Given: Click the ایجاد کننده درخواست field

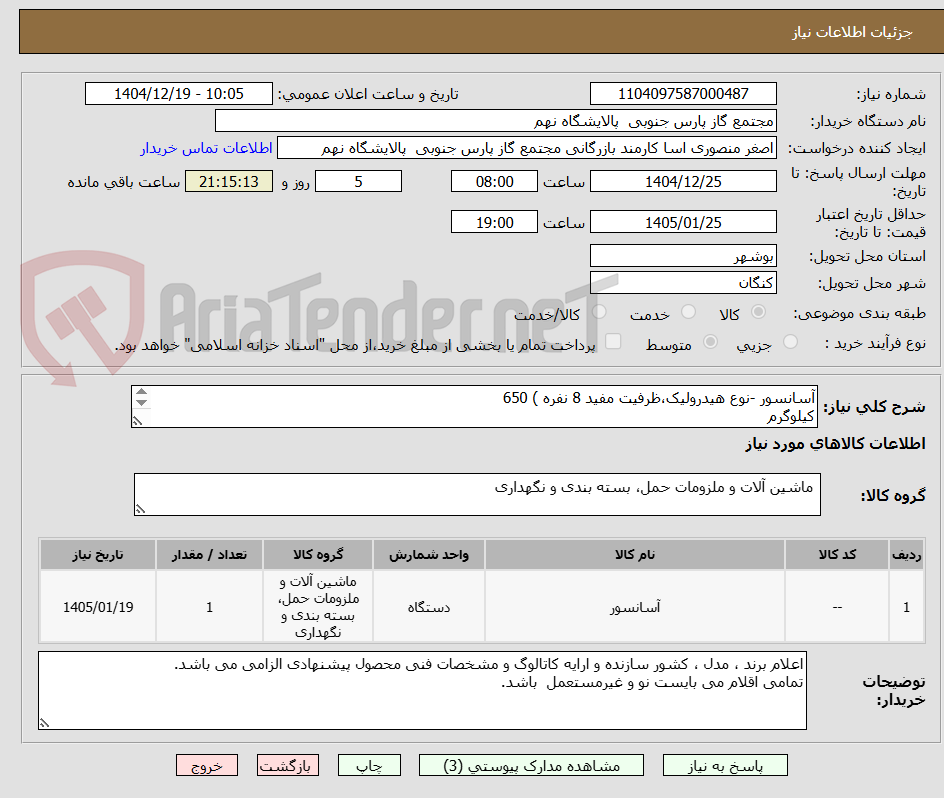Looking at the screenshot, I should coord(527,148).
